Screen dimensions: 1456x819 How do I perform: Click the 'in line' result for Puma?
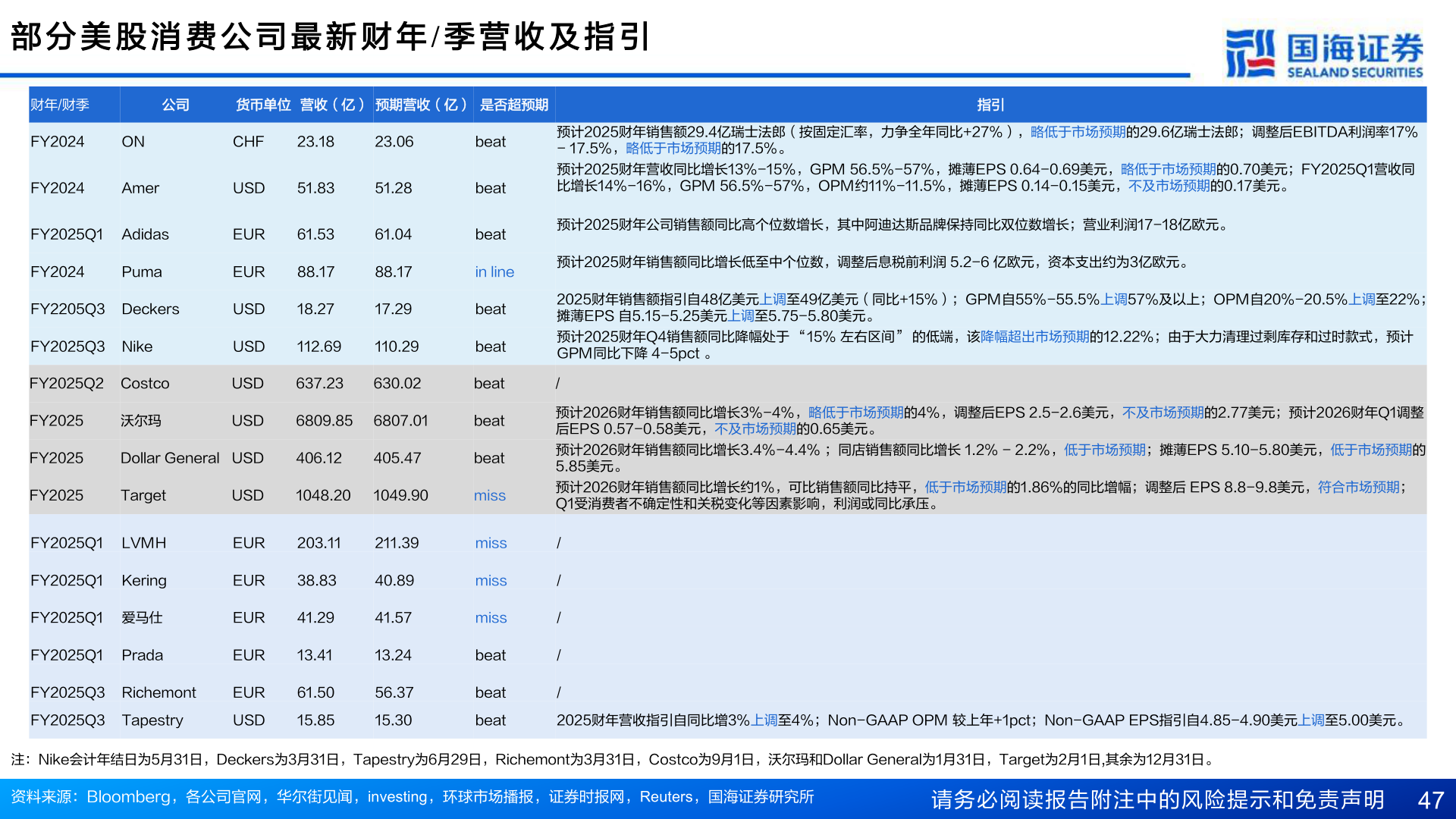coord(494,271)
